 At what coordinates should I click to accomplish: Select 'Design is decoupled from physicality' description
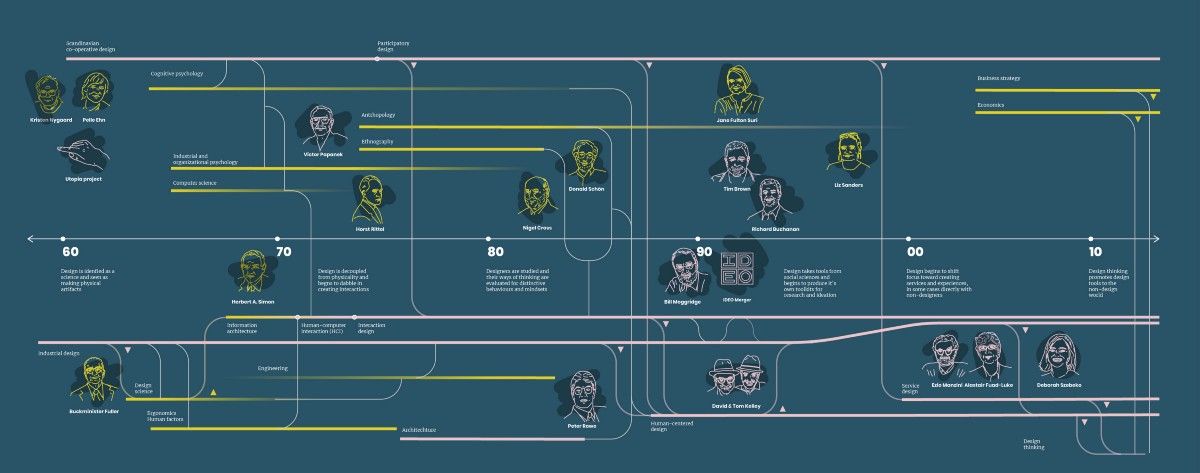point(343,280)
